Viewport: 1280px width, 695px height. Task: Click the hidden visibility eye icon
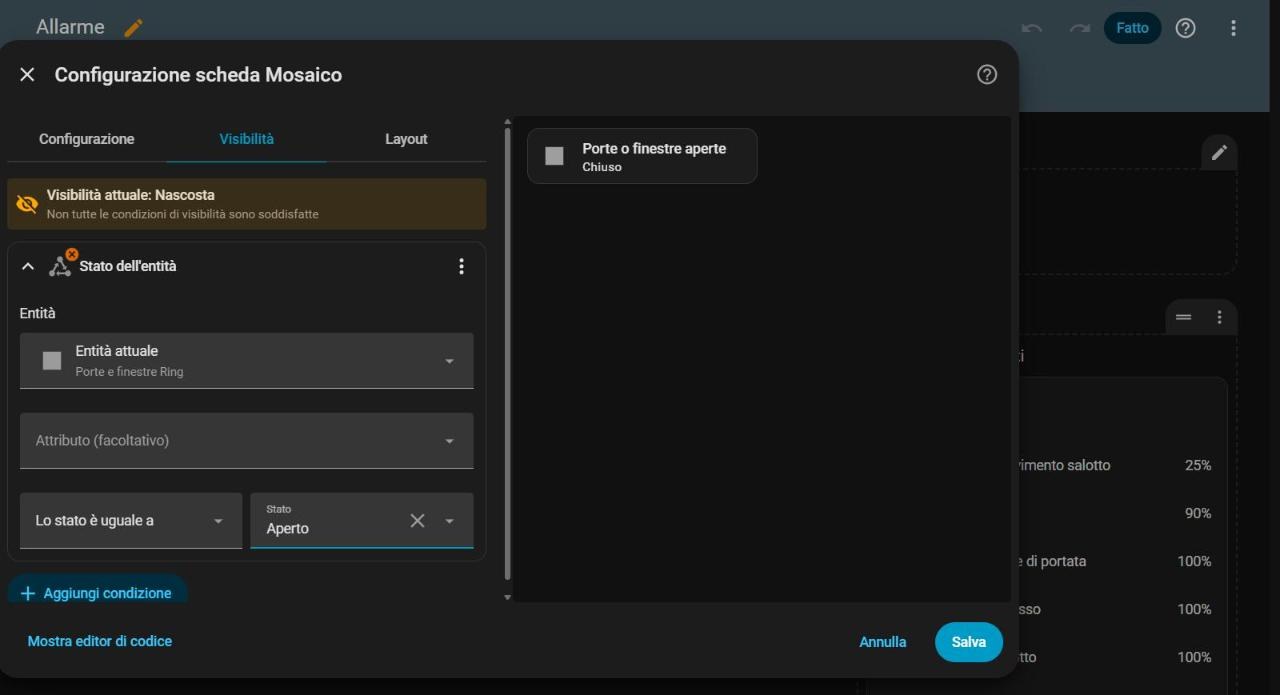[27, 204]
